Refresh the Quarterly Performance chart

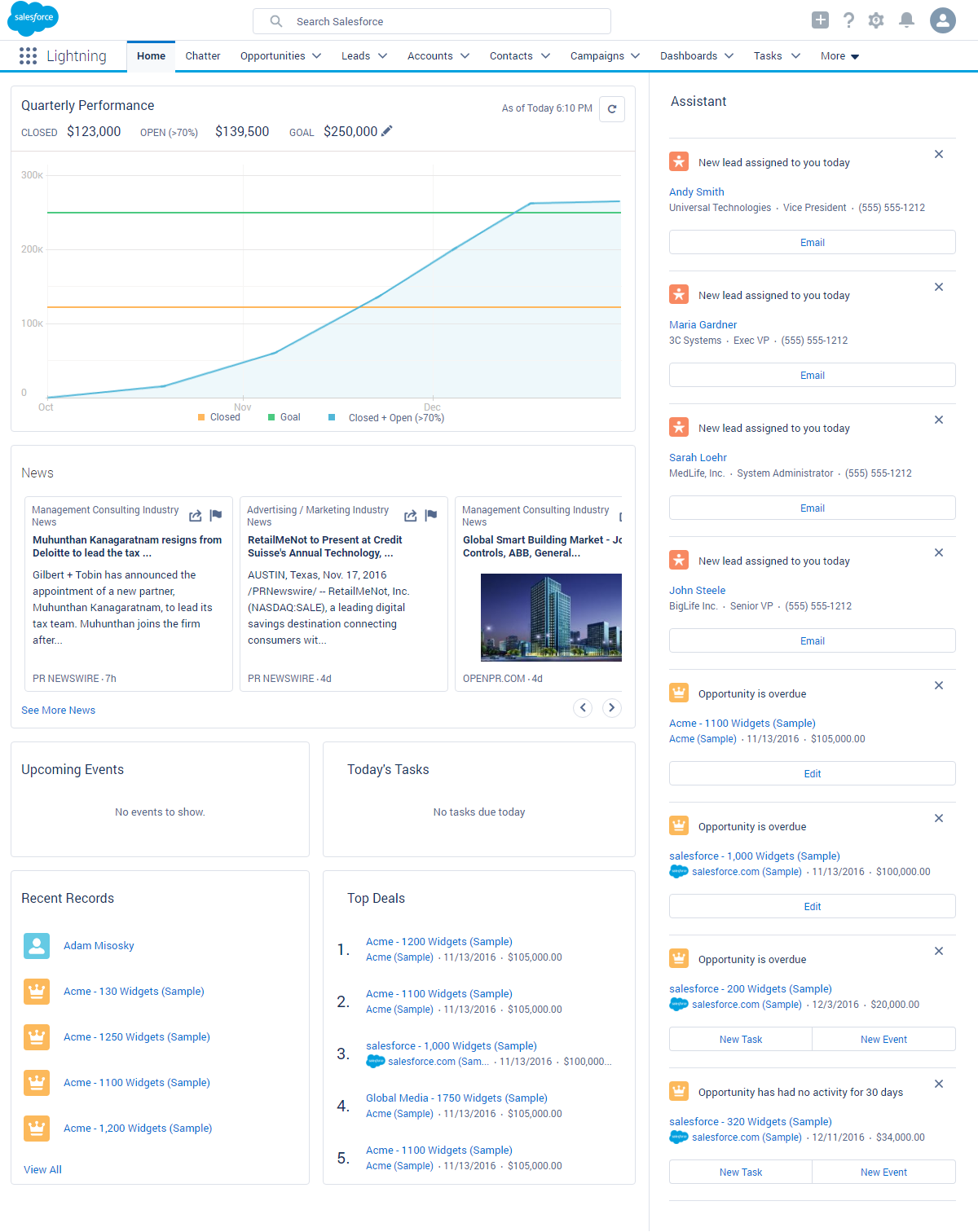click(x=612, y=108)
